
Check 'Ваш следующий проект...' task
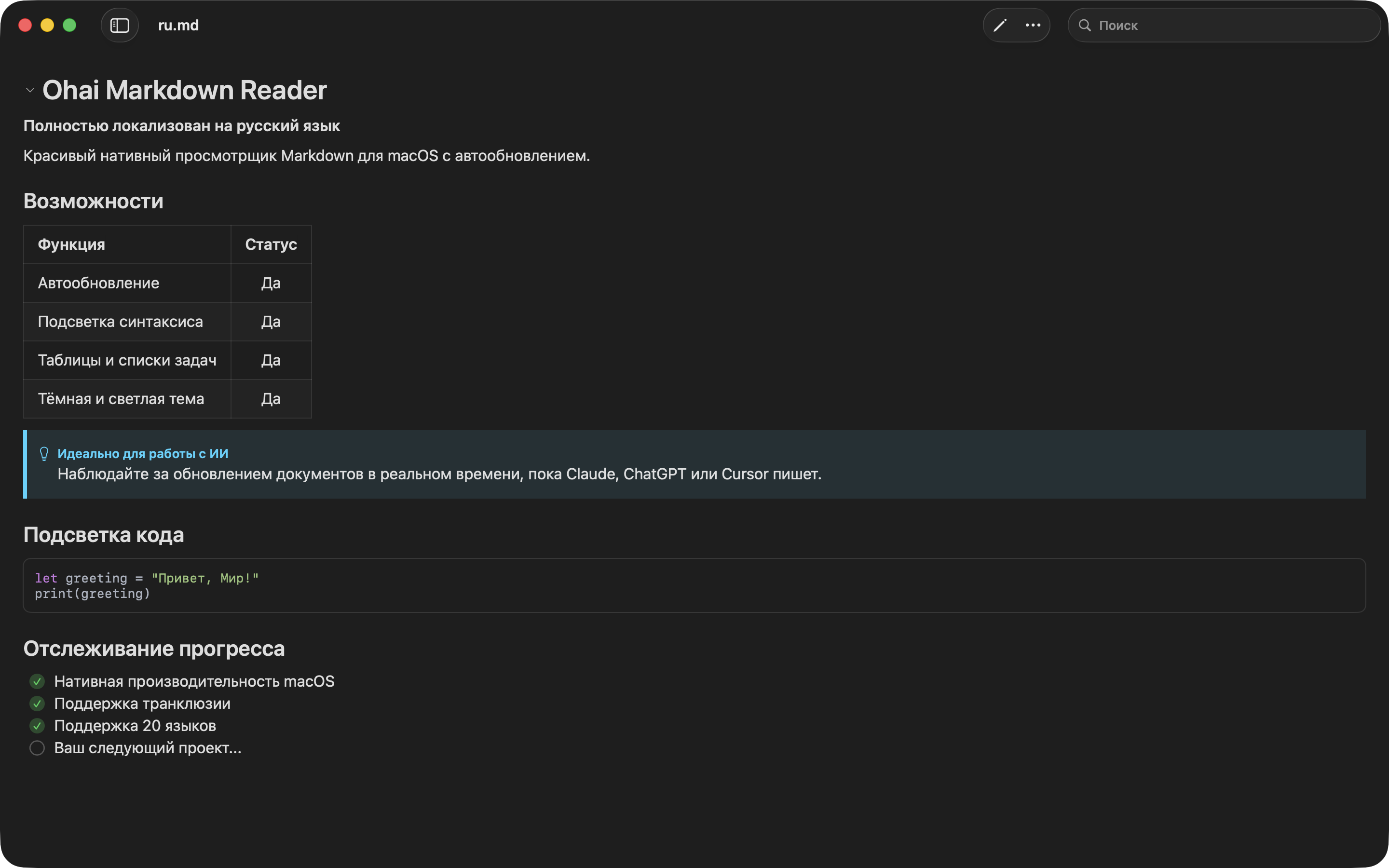point(37,748)
